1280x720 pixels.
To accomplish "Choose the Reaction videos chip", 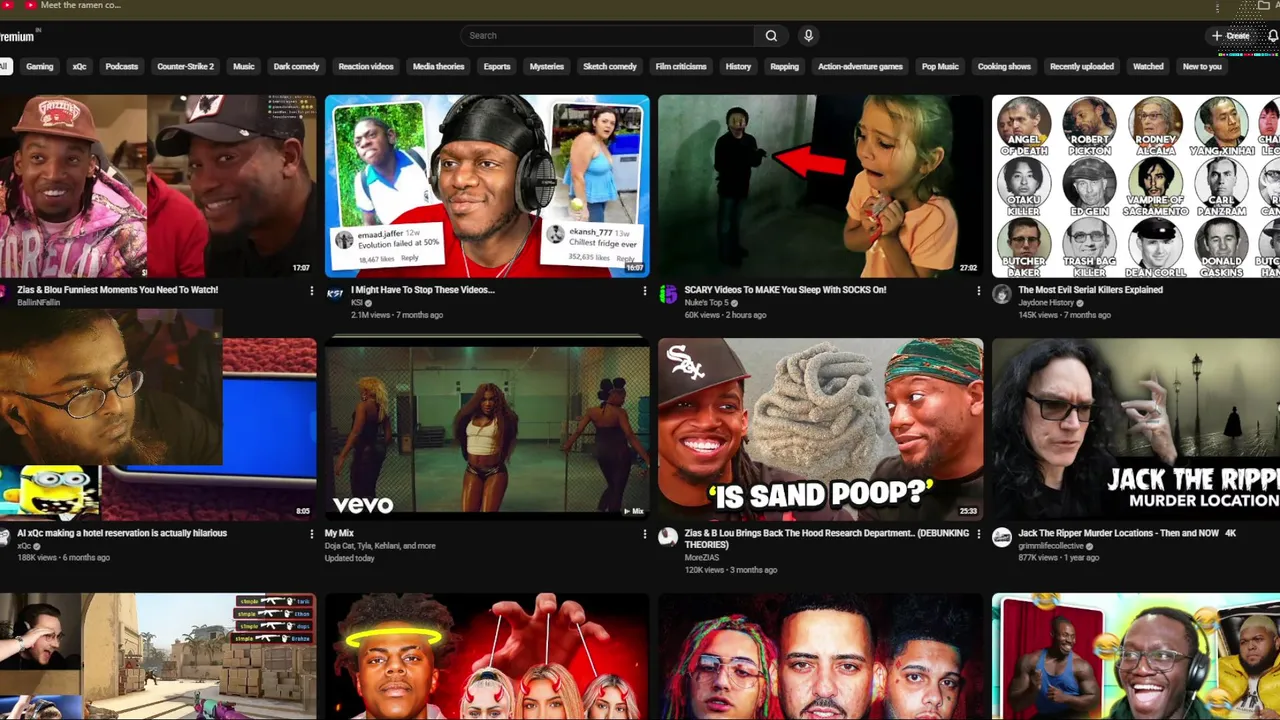I will [366, 67].
